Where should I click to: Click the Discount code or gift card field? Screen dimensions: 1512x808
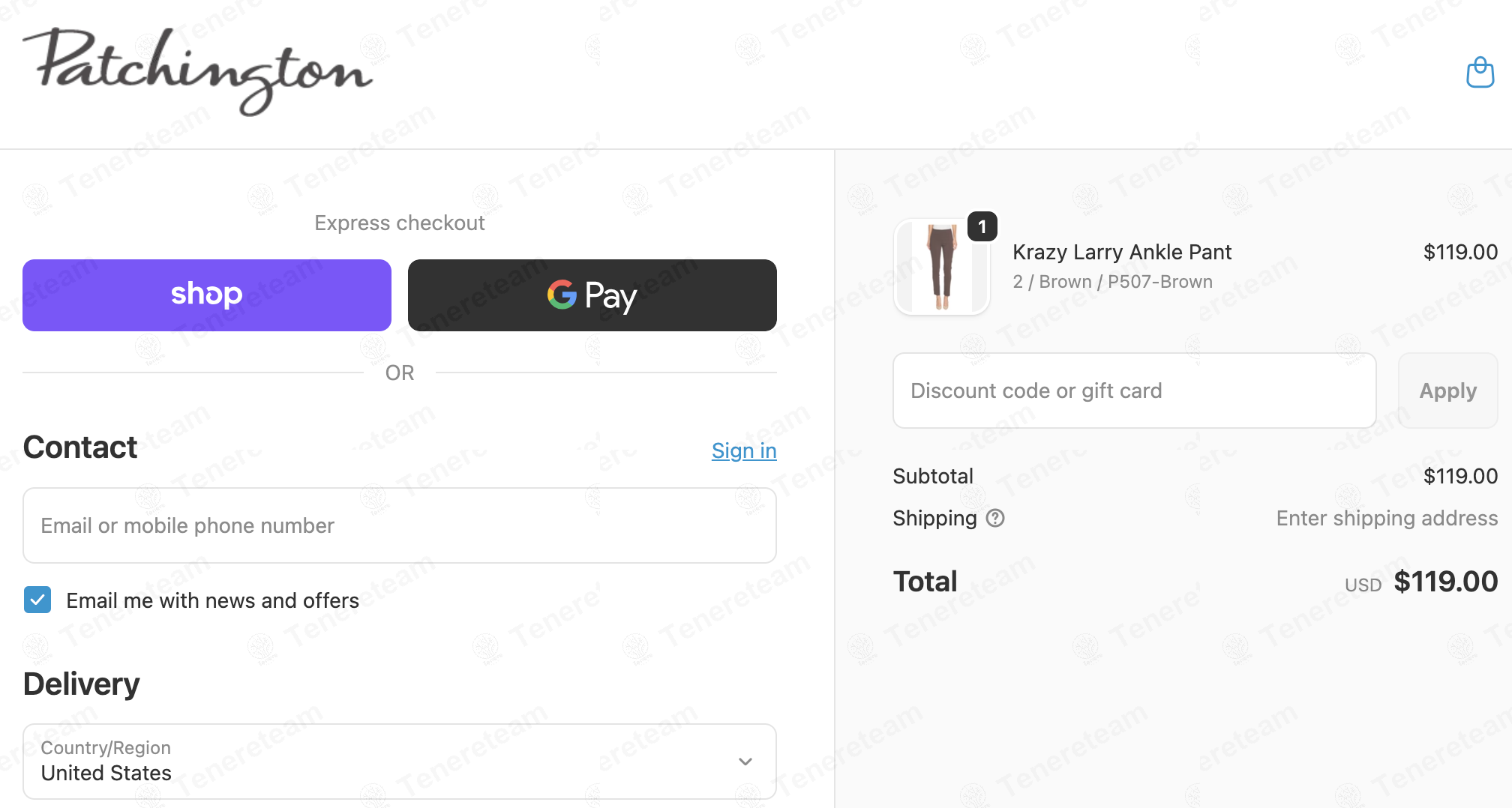coord(1134,391)
